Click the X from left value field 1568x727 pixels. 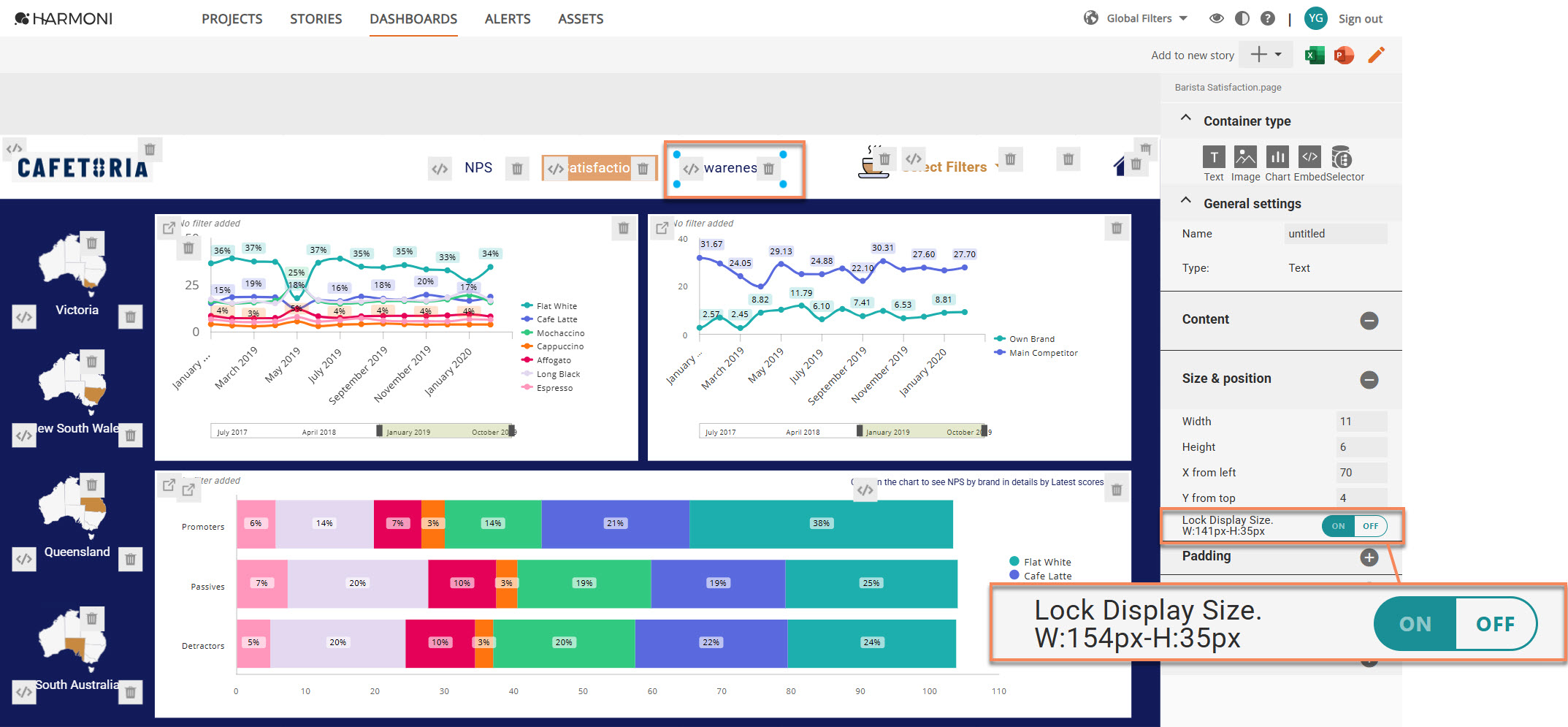1361,473
